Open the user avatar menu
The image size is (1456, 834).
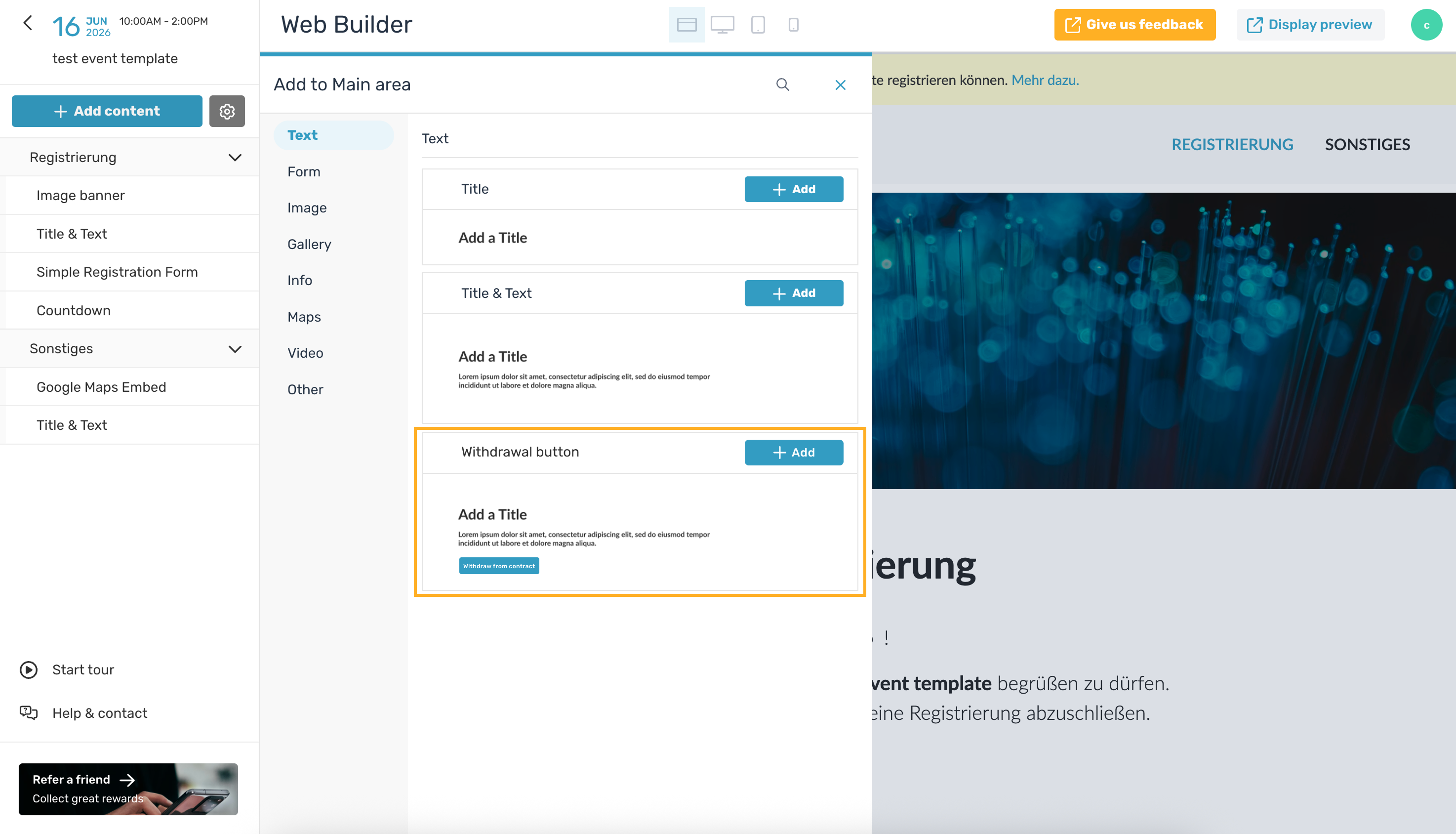pyautogui.click(x=1426, y=25)
